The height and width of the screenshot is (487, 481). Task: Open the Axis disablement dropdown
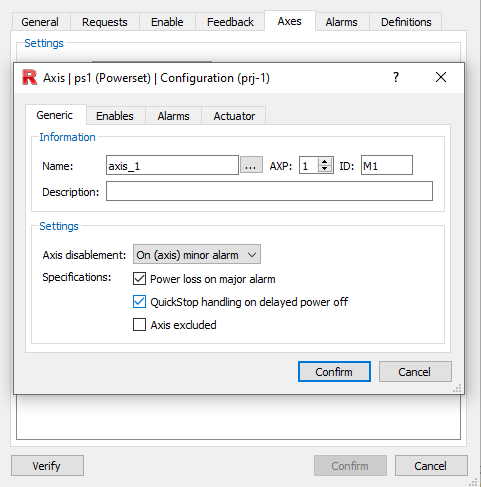pos(197,255)
